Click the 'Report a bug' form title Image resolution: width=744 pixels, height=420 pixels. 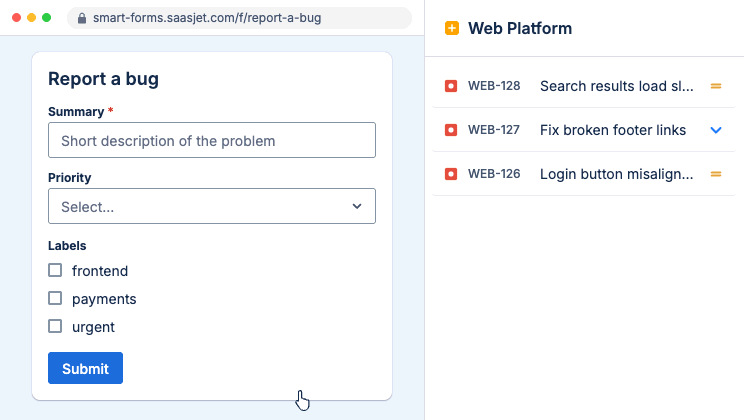(x=103, y=79)
